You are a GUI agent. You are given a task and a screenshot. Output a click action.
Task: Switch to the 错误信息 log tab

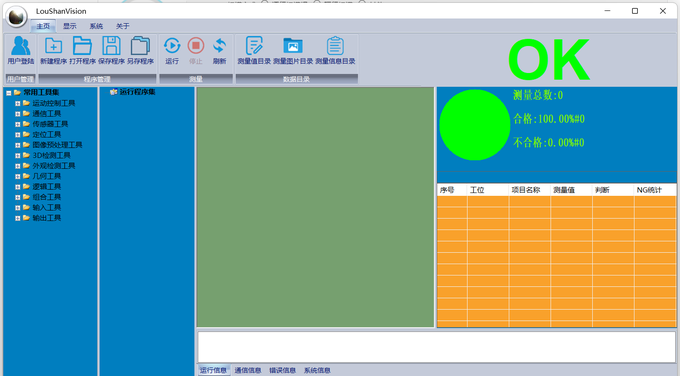(282, 370)
